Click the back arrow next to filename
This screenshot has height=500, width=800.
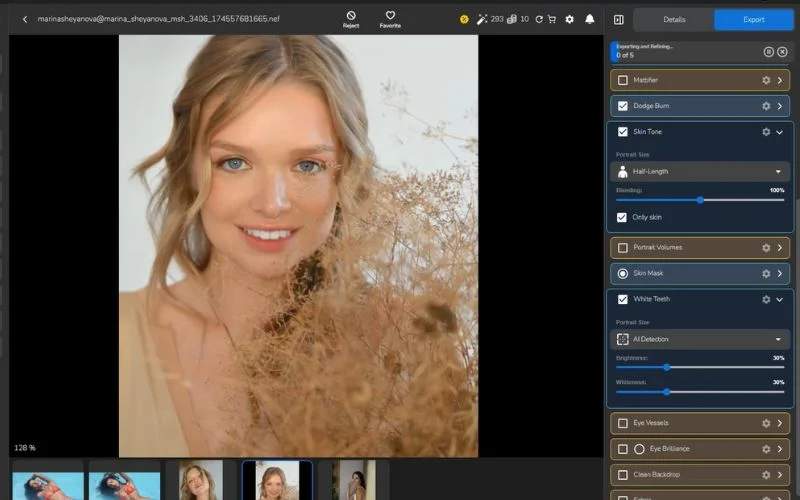tap(25, 19)
